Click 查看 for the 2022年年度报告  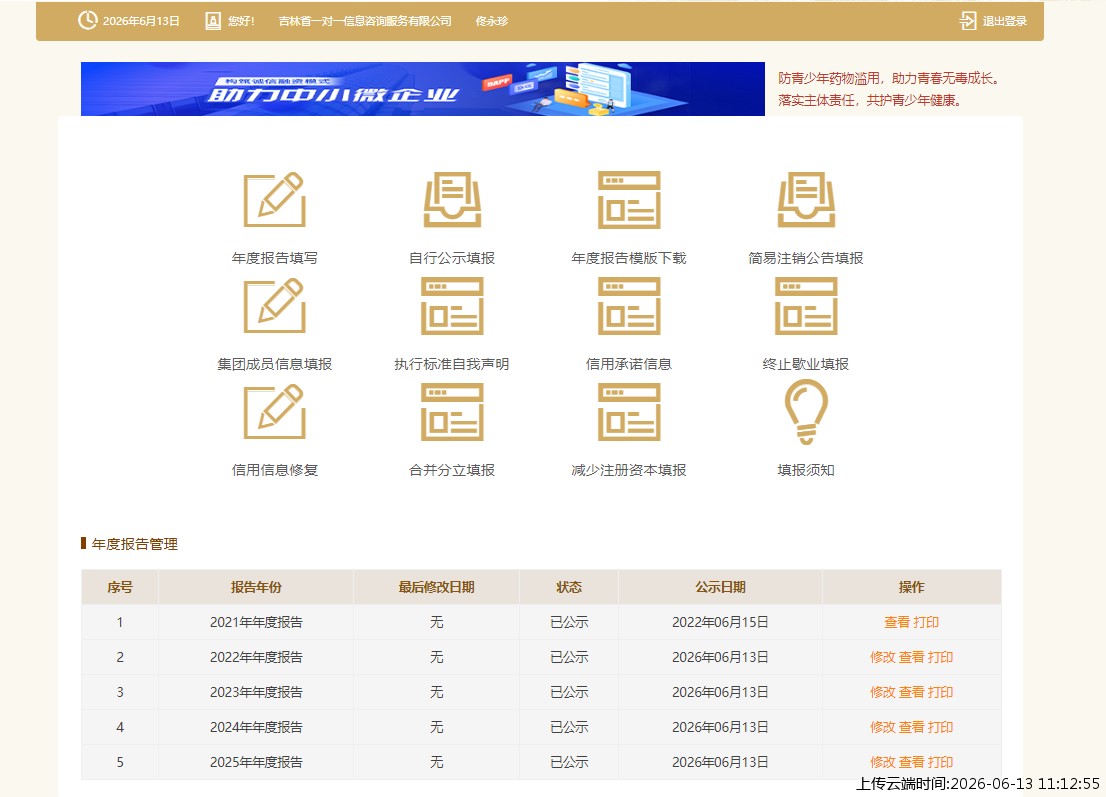coord(911,657)
